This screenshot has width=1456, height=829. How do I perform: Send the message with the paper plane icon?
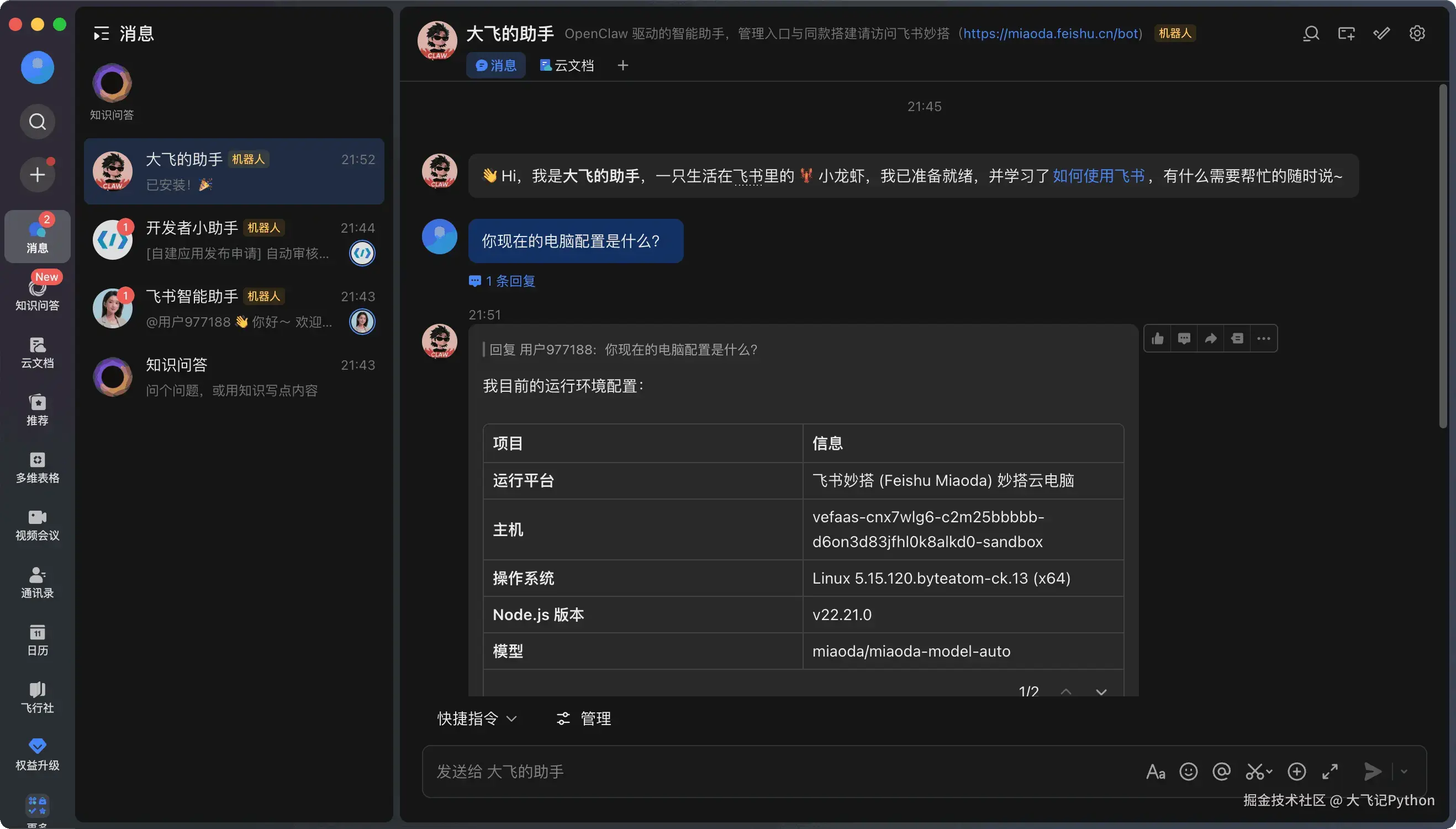point(1373,772)
